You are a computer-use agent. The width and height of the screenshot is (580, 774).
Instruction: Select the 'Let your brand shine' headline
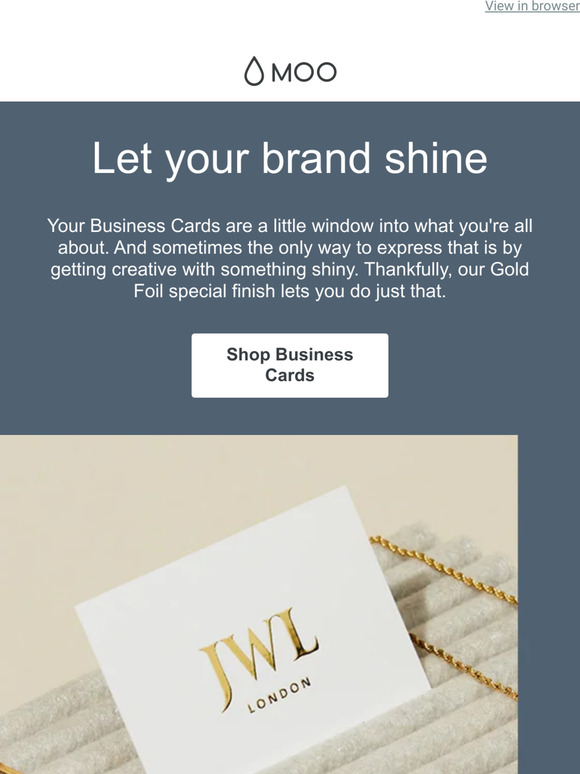pos(290,158)
